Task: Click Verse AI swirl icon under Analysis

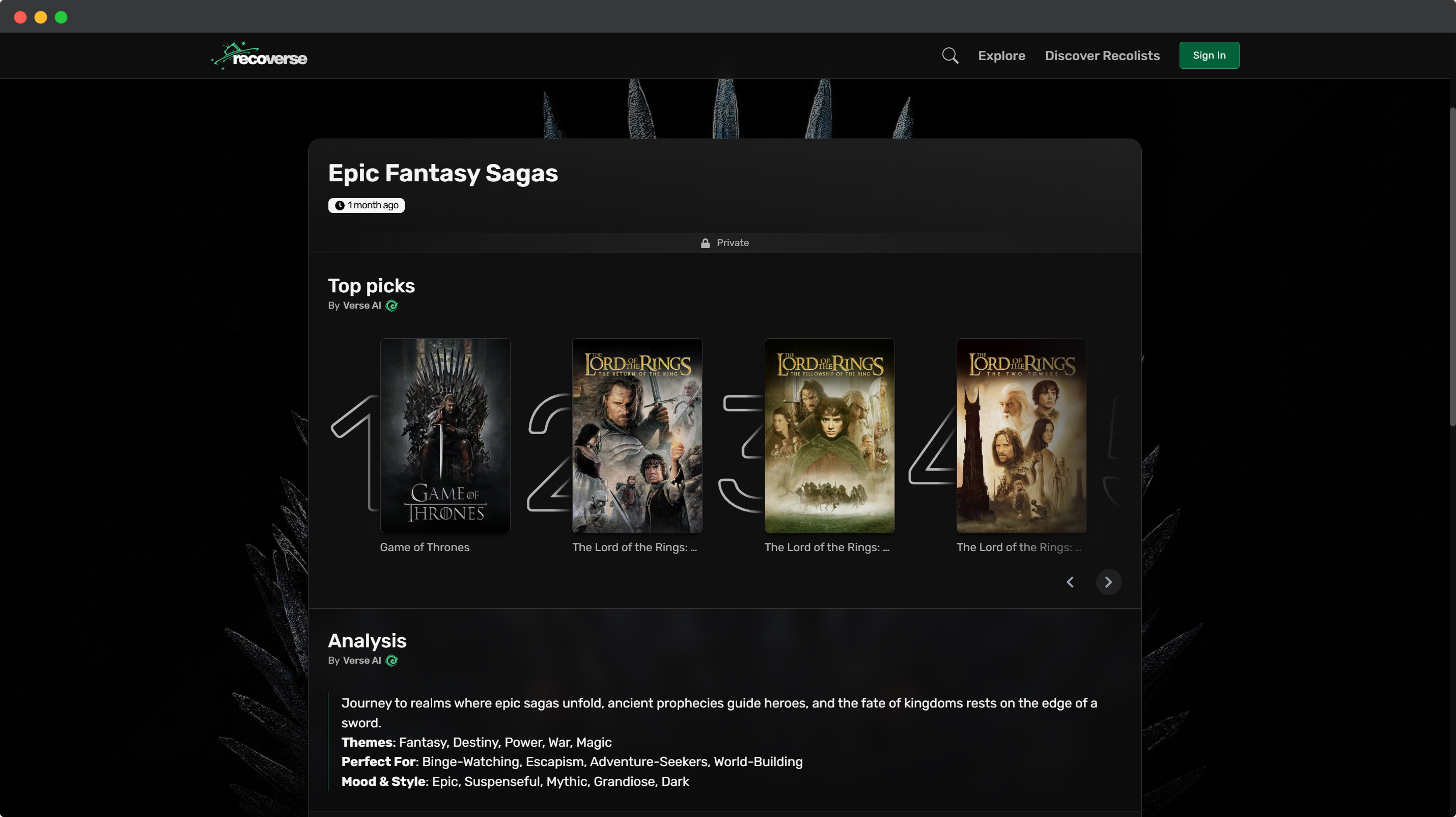Action: (391, 661)
